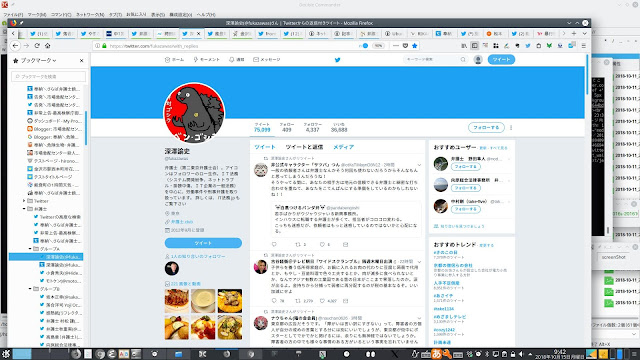Screen dimensions: 640x360
Task: Click the envelope icon under the first tweet
Action: tap(345, 244)
